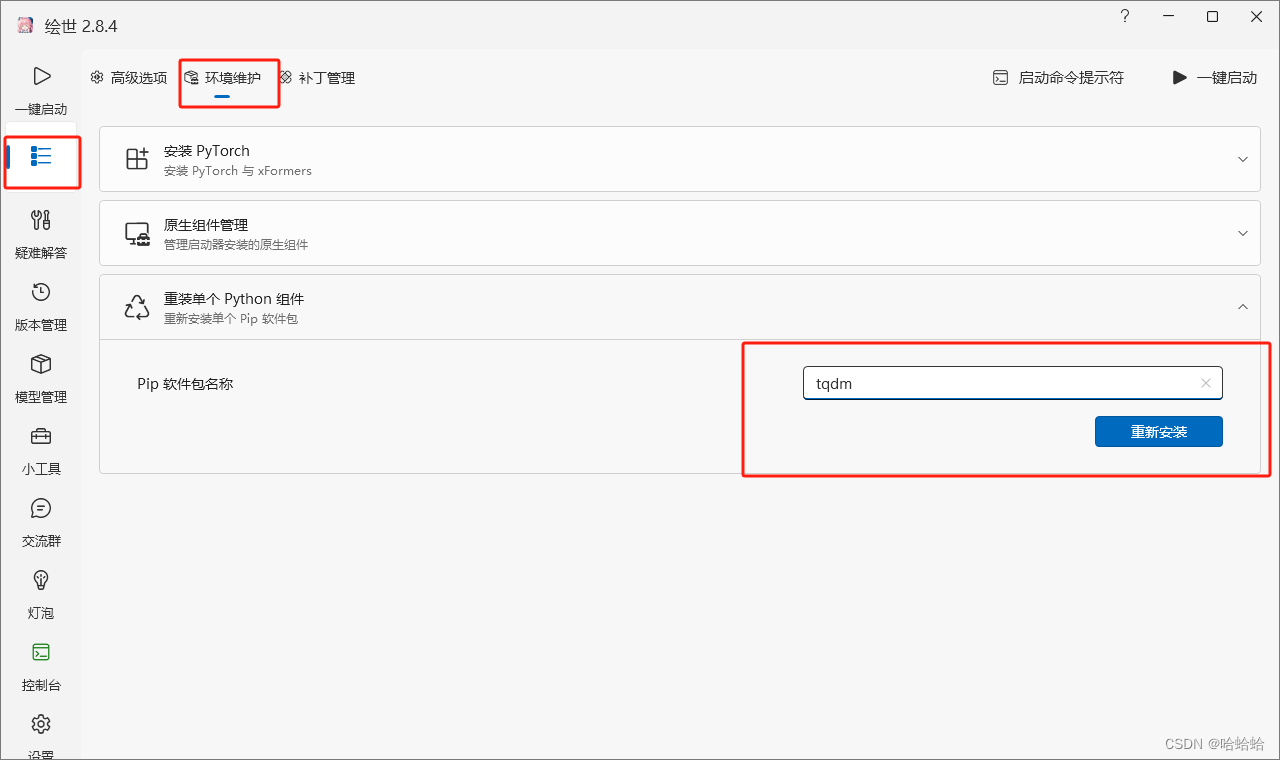Open 启动命令提示符 command prompt
Image resolution: width=1280 pixels, height=760 pixels.
point(1057,77)
